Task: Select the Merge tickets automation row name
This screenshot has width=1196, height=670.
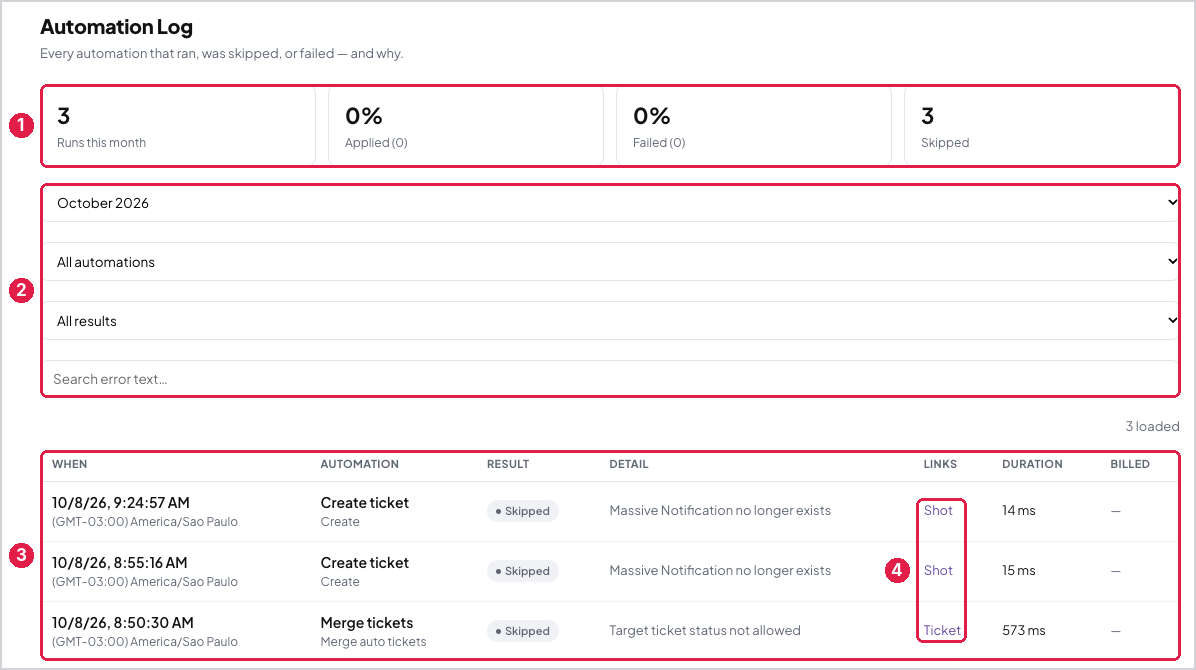Action: (x=367, y=623)
